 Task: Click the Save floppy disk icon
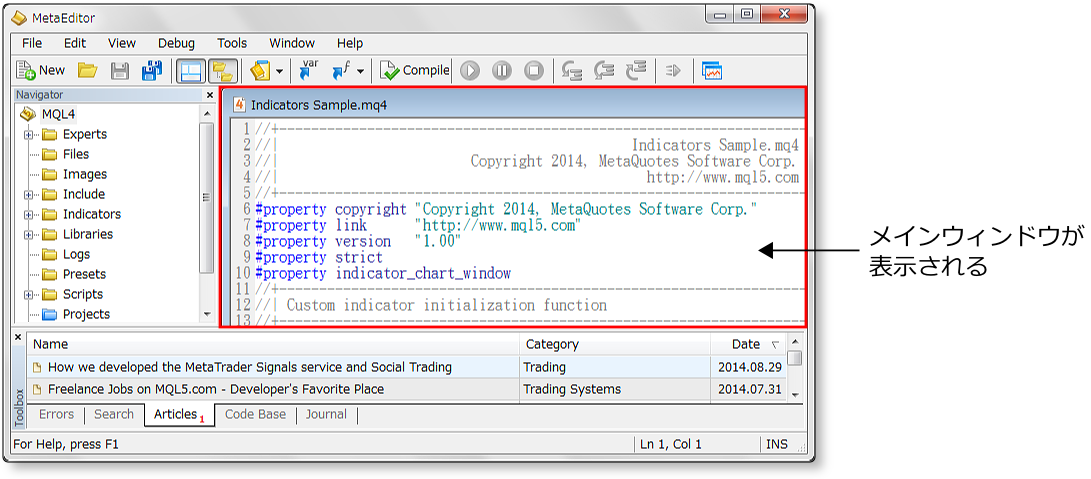pyautogui.click(x=120, y=71)
